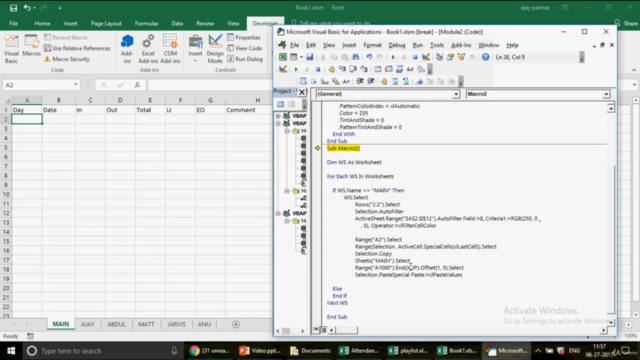This screenshot has width=640, height=360.
Task: Click code window horizontal scrollbar thumb
Action: pyautogui.click(x=346, y=330)
